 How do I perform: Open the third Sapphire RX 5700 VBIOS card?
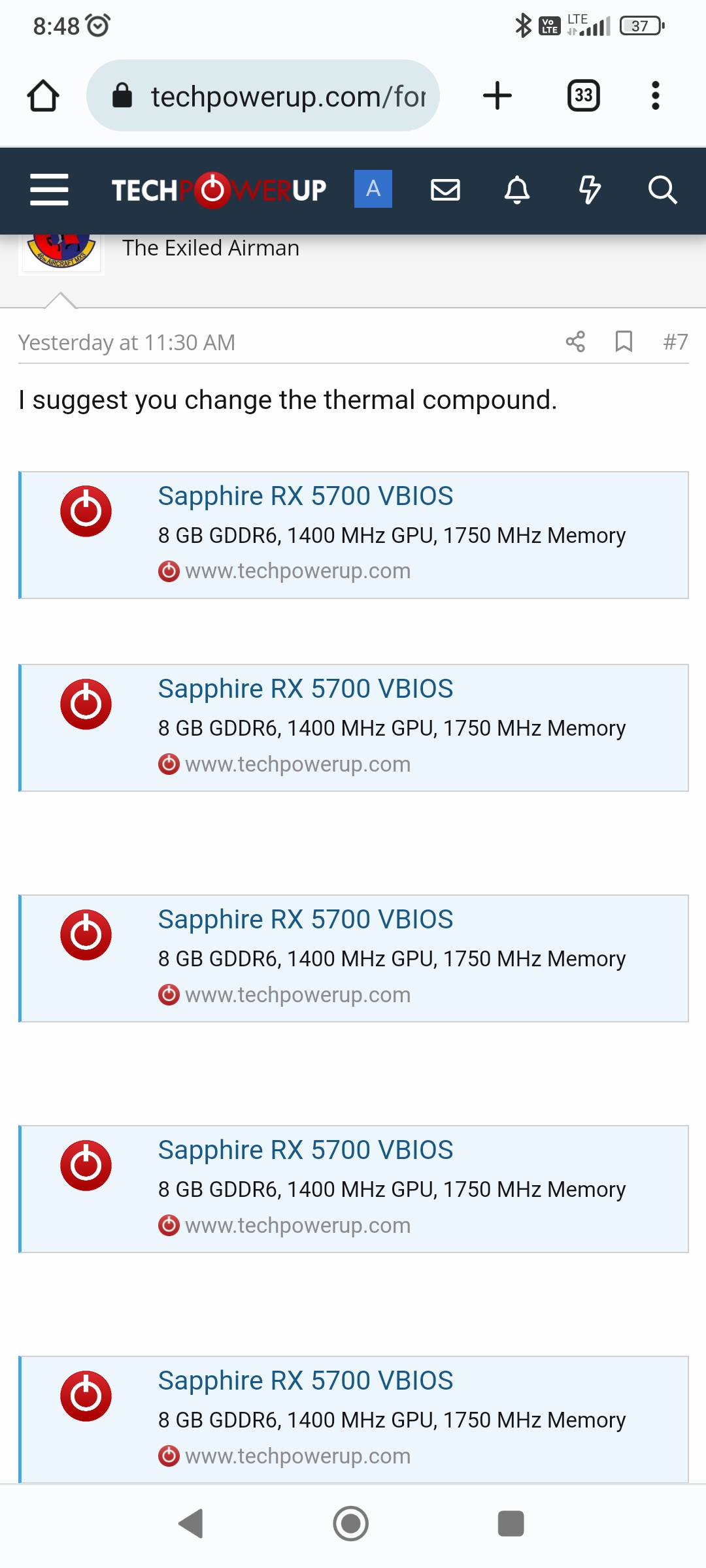(354, 958)
